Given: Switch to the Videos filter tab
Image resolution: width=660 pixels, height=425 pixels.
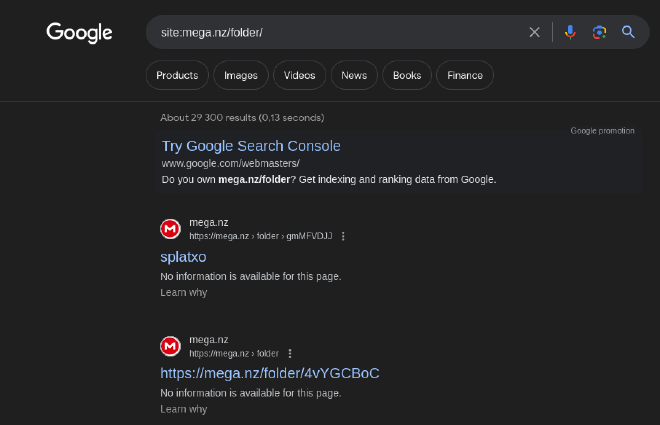Looking at the screenshot, I should point(299,75).
